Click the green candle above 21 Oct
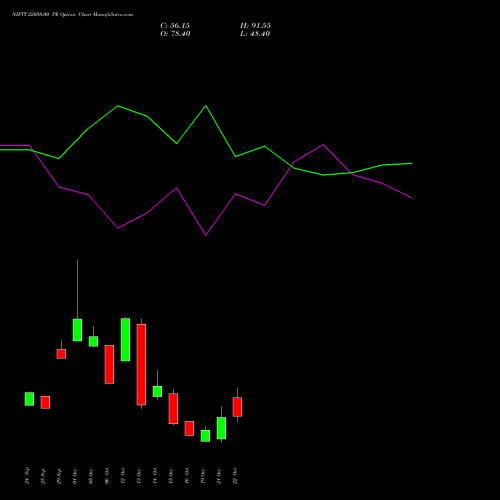The image size is (500, 500). (x=221, y=428)
